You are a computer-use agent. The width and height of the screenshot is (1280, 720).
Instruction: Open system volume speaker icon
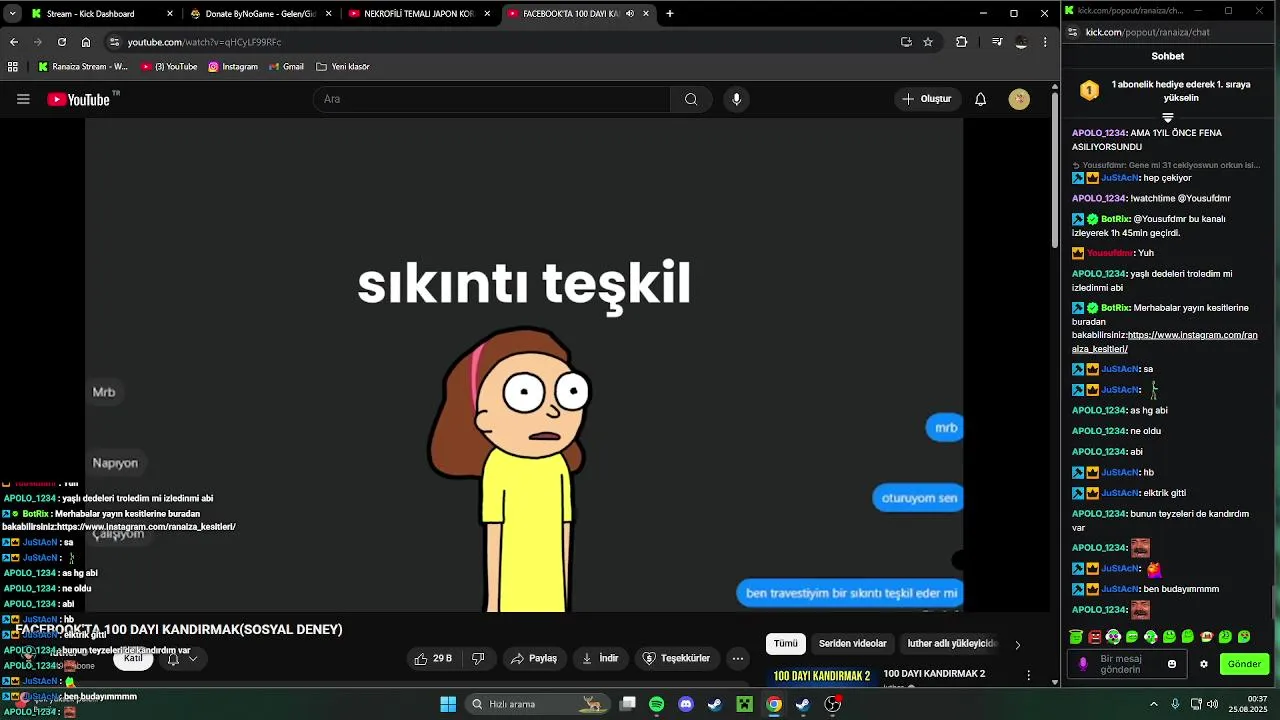1212,704
